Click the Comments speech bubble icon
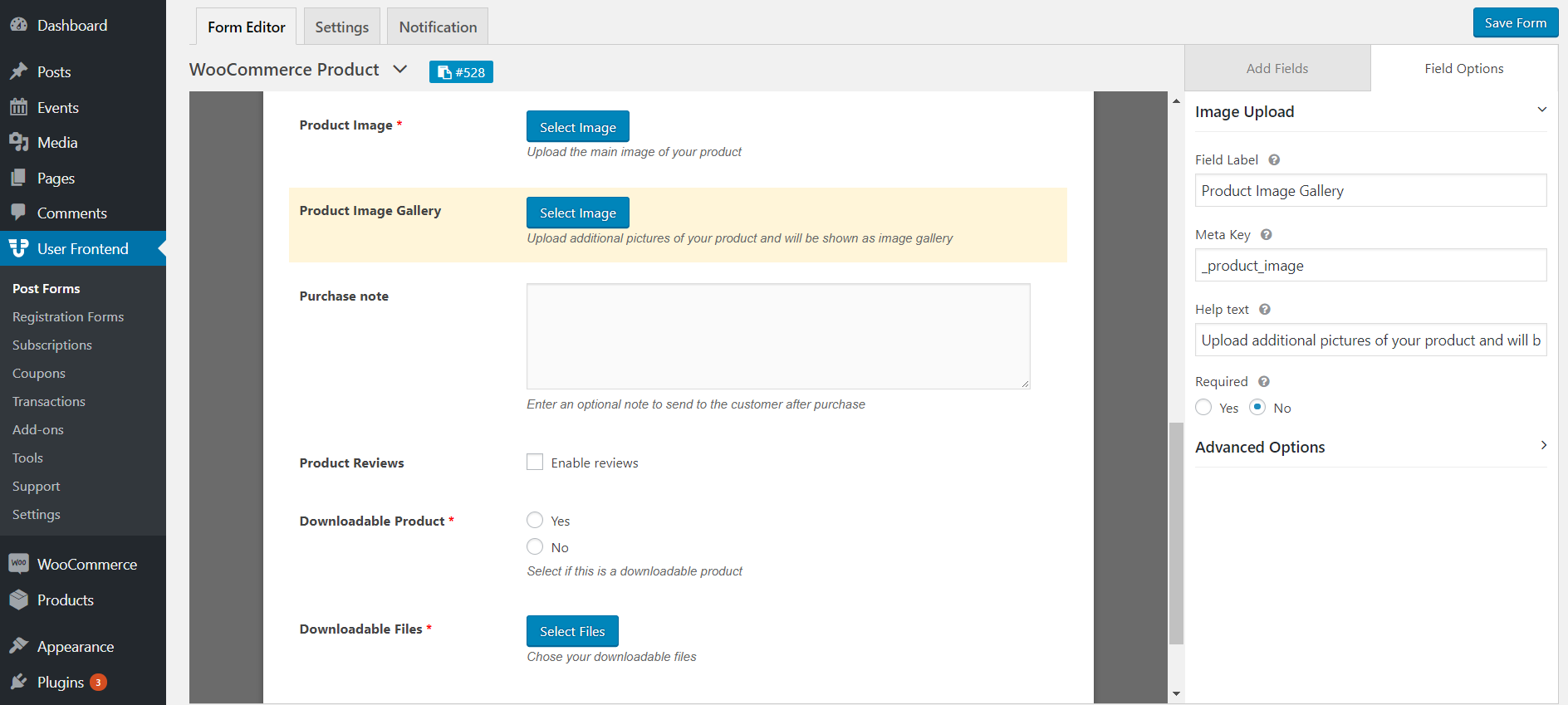1568x705 pixels. 18,213
